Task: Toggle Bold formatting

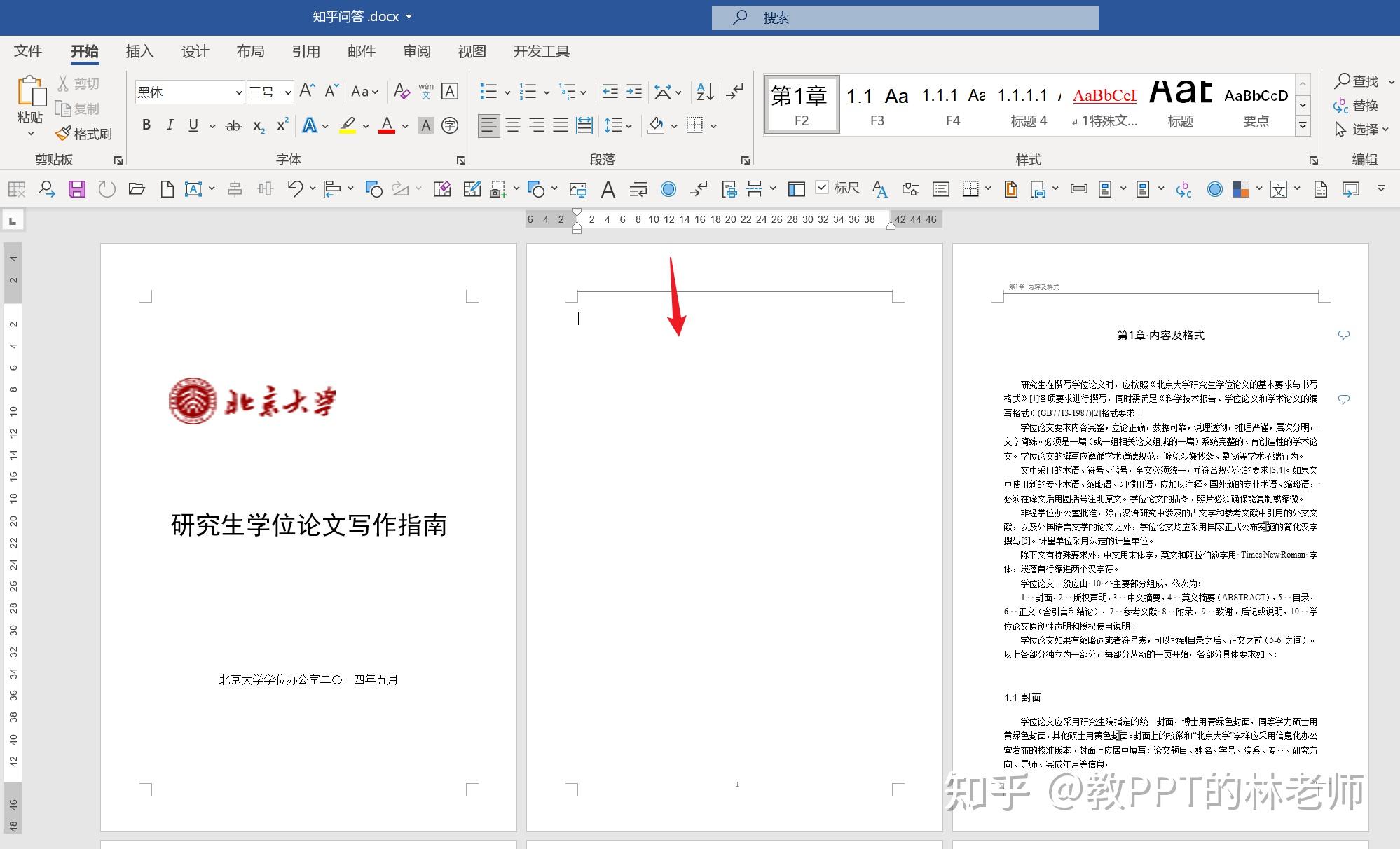Action: coord(146,125)
